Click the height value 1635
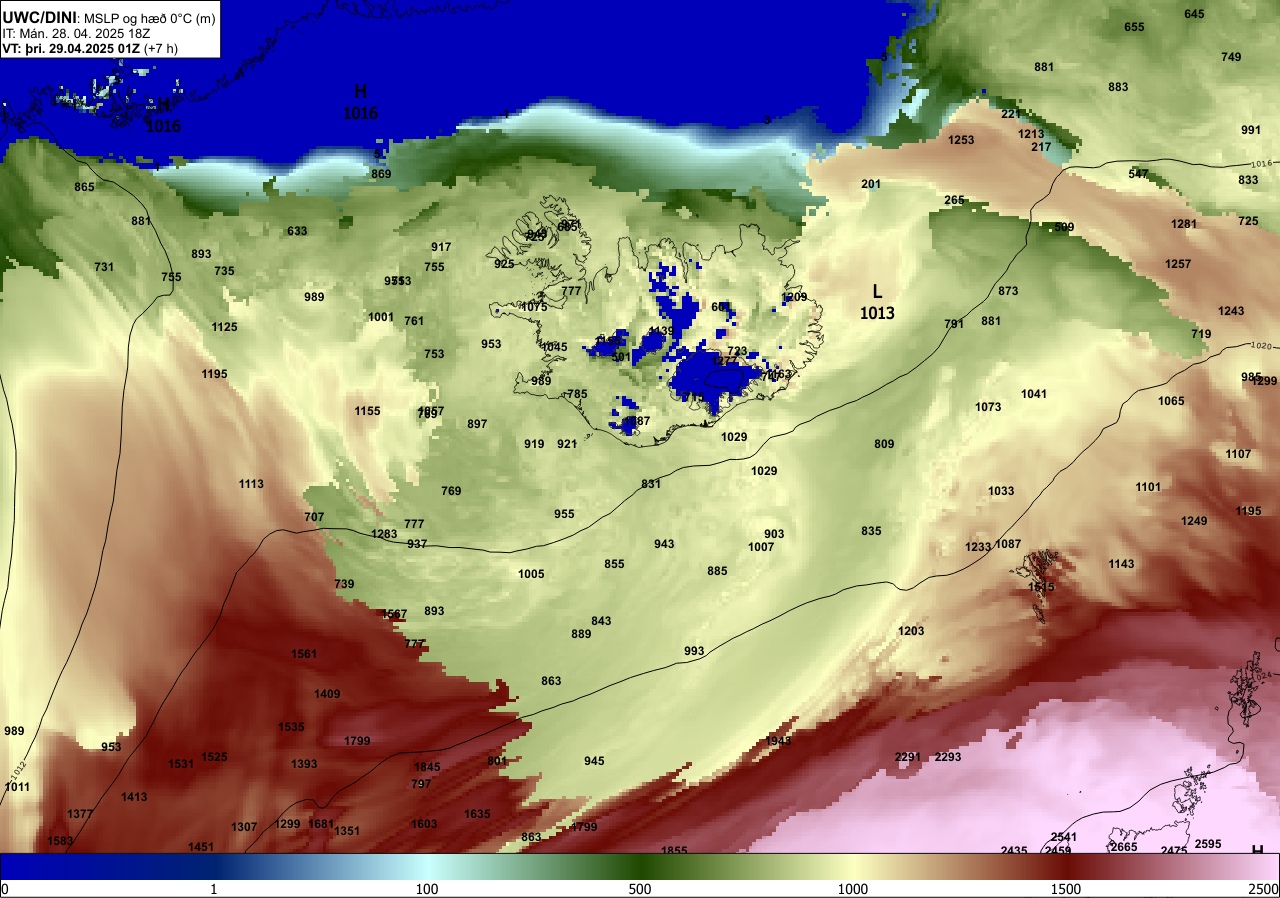The image size is (1280, 898). tap(477, 814)
